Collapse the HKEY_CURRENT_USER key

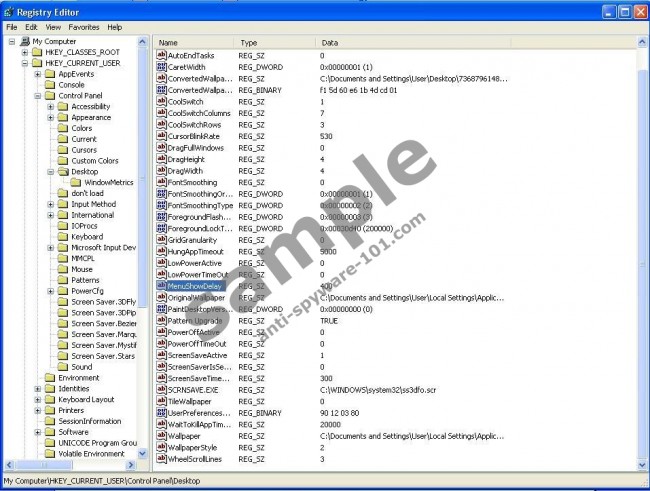(25, 63)
